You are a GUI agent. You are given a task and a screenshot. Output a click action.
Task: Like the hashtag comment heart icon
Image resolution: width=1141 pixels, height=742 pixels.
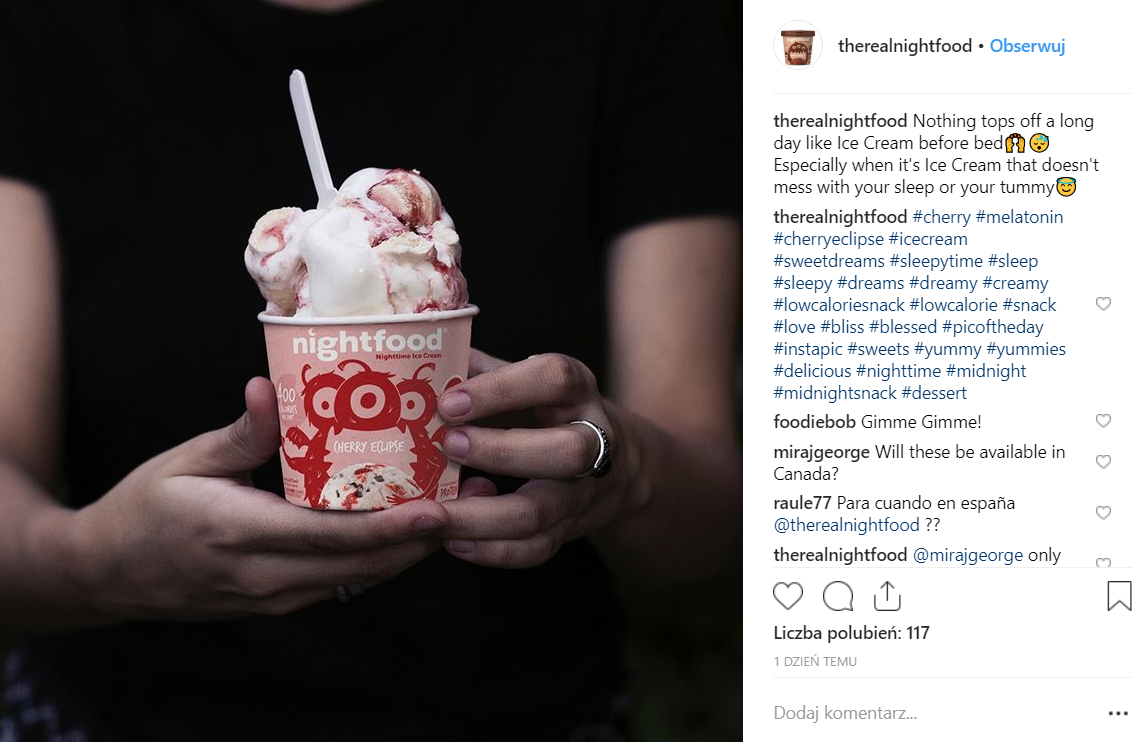click(x=1103, y=303)
